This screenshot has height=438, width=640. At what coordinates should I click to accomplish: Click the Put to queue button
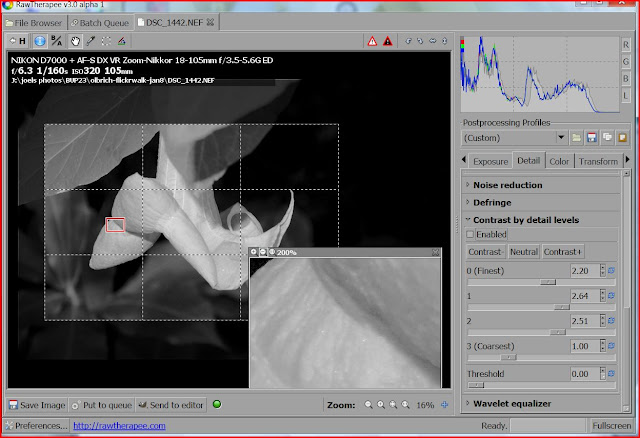[x=102, y=405]
